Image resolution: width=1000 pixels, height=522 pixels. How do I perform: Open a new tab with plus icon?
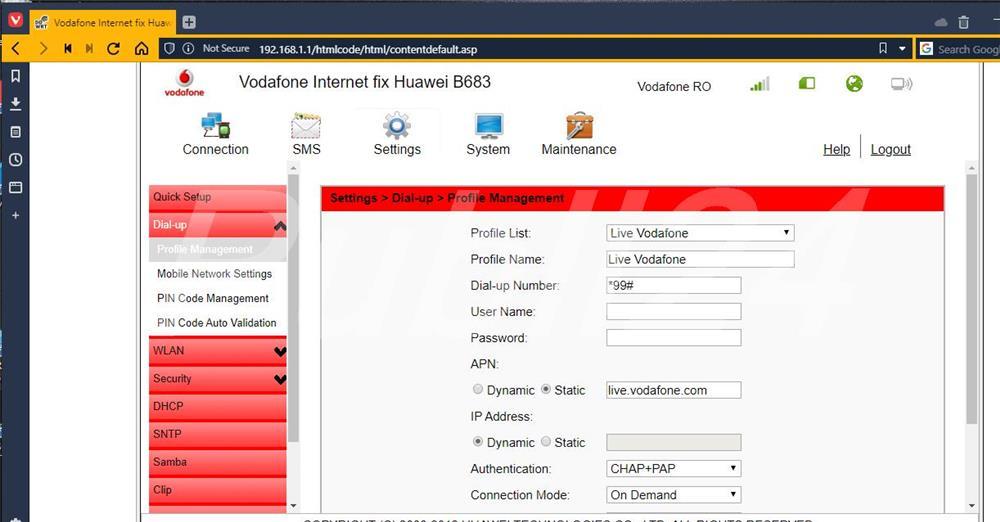[189, 22]
